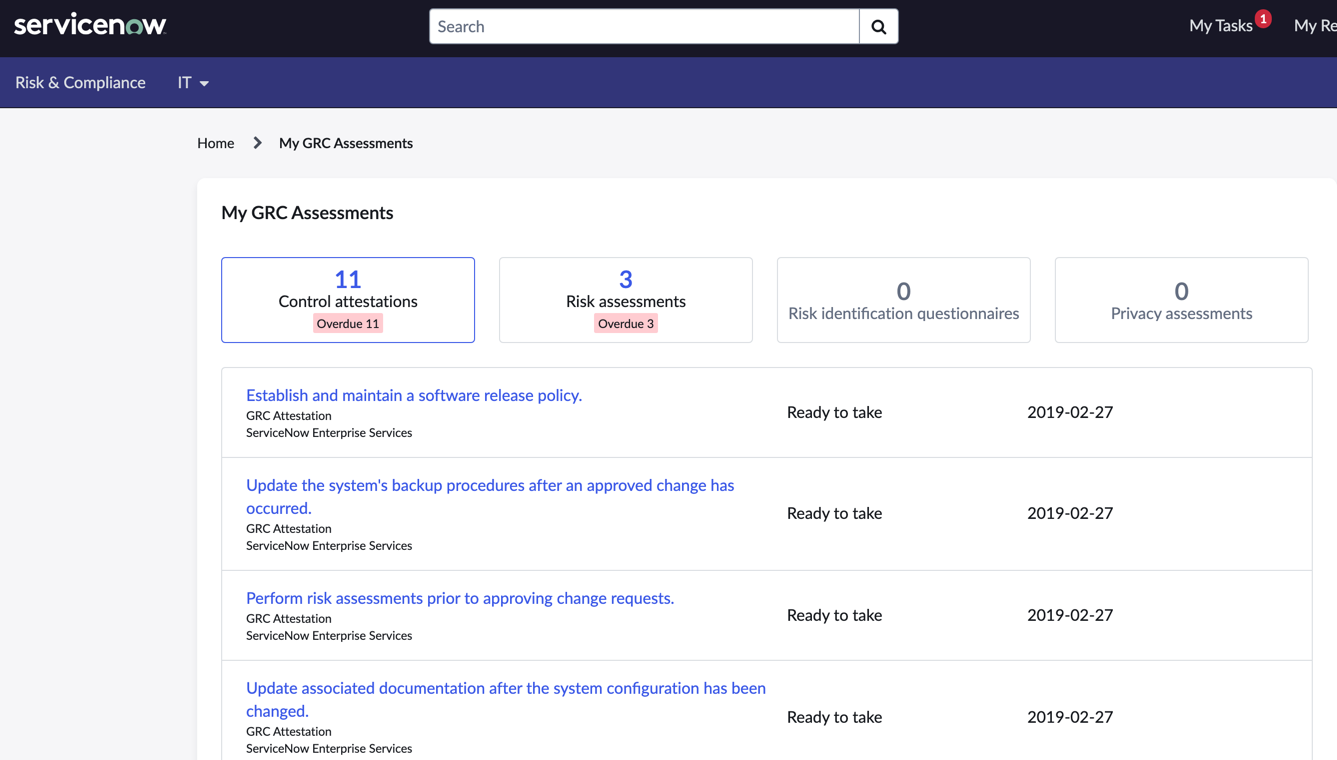1337x760 pixels.
Task: Click 2019-02-27 date in associated documentation row
Action: pos(1070,717)
